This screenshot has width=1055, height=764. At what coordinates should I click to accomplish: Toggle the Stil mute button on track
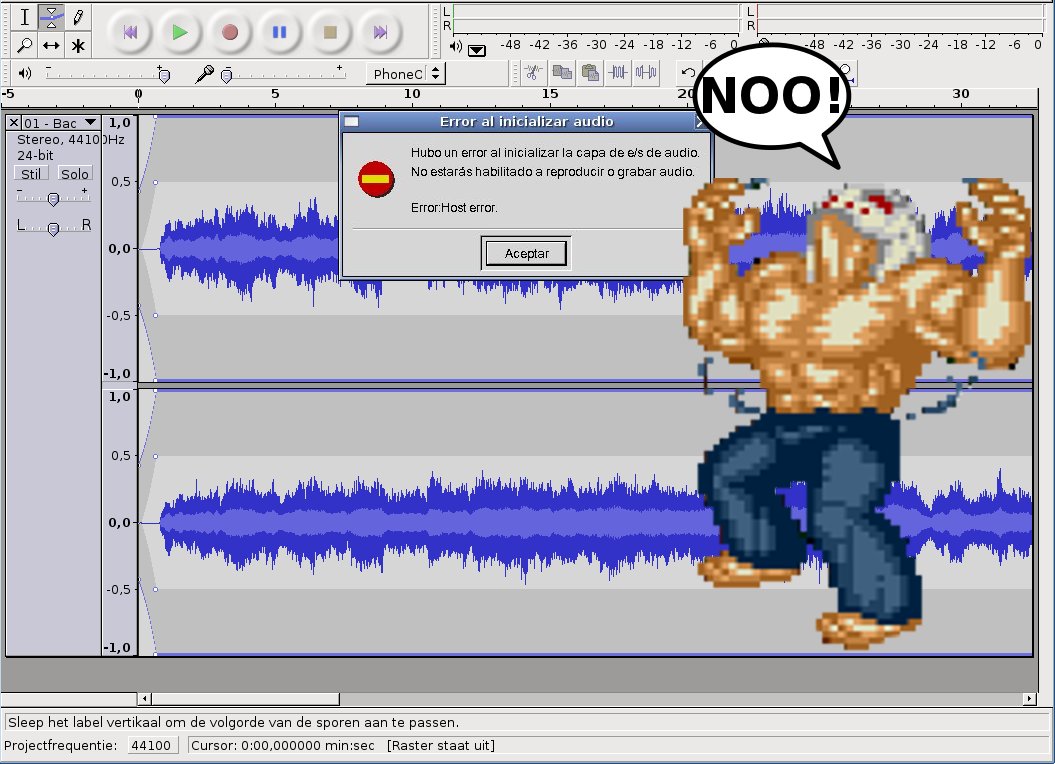[x=32, y=174]
